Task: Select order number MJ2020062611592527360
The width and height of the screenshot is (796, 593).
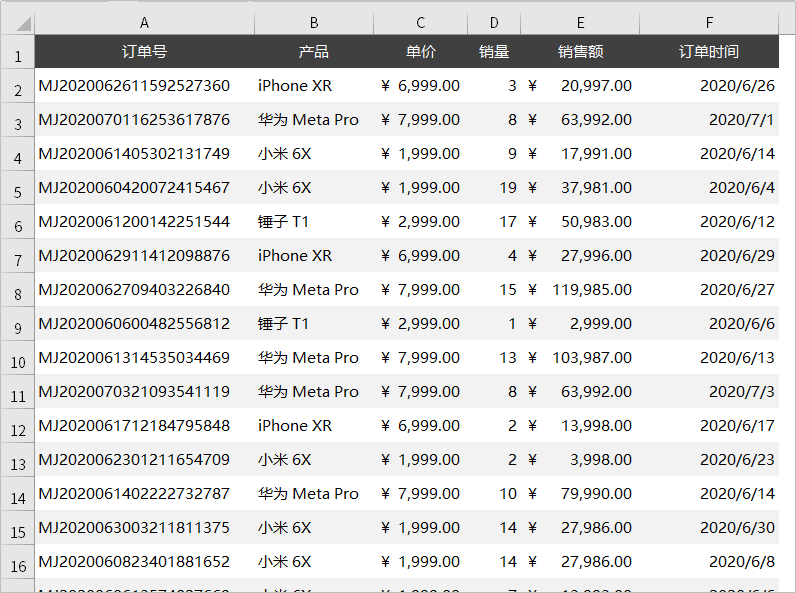Action: [x=134, y=86]
